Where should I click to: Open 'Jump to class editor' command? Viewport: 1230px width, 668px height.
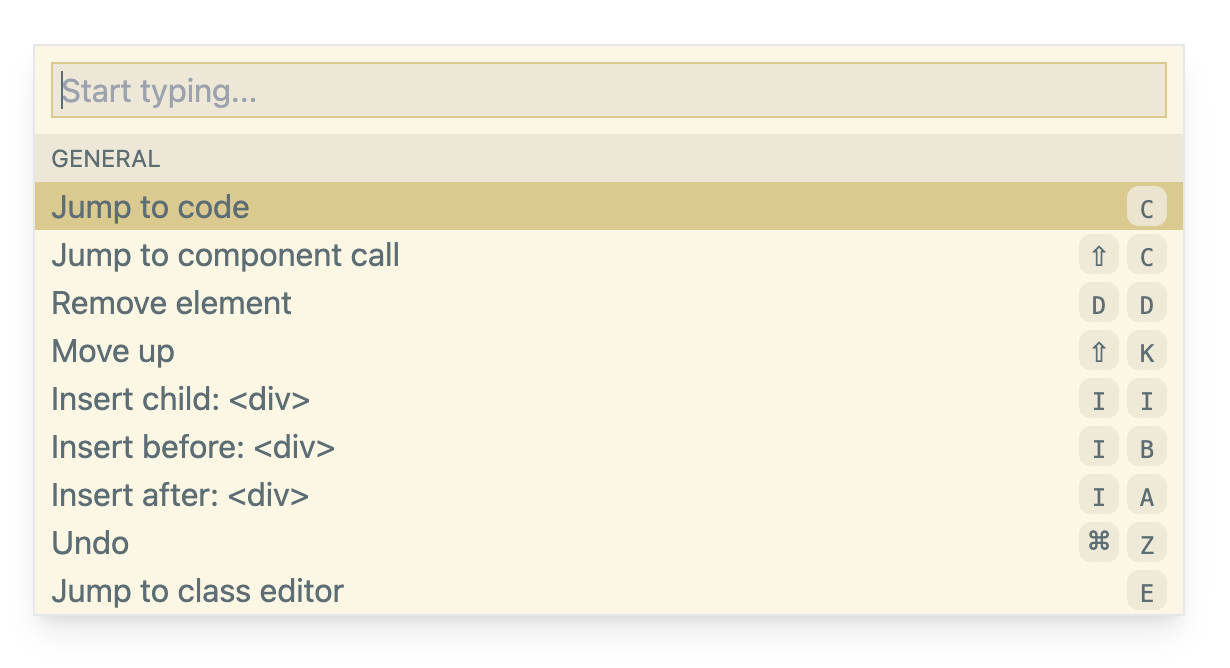click(x=197, y=591)
